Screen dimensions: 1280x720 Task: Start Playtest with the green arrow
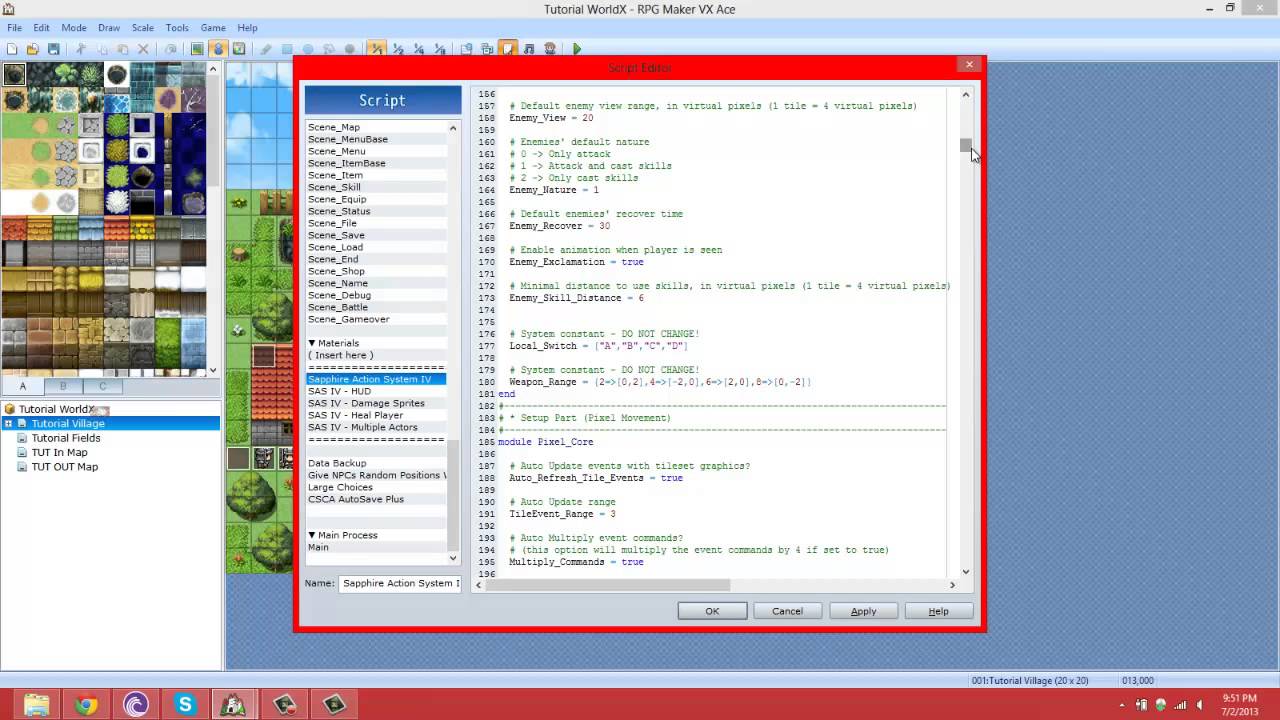[577, 49]
